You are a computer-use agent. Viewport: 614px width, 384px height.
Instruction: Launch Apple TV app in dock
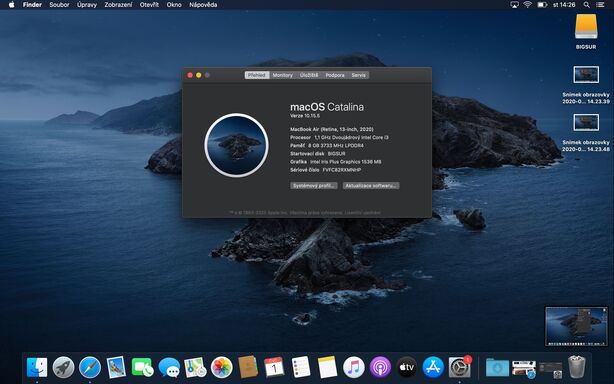[x=406, y=368]
